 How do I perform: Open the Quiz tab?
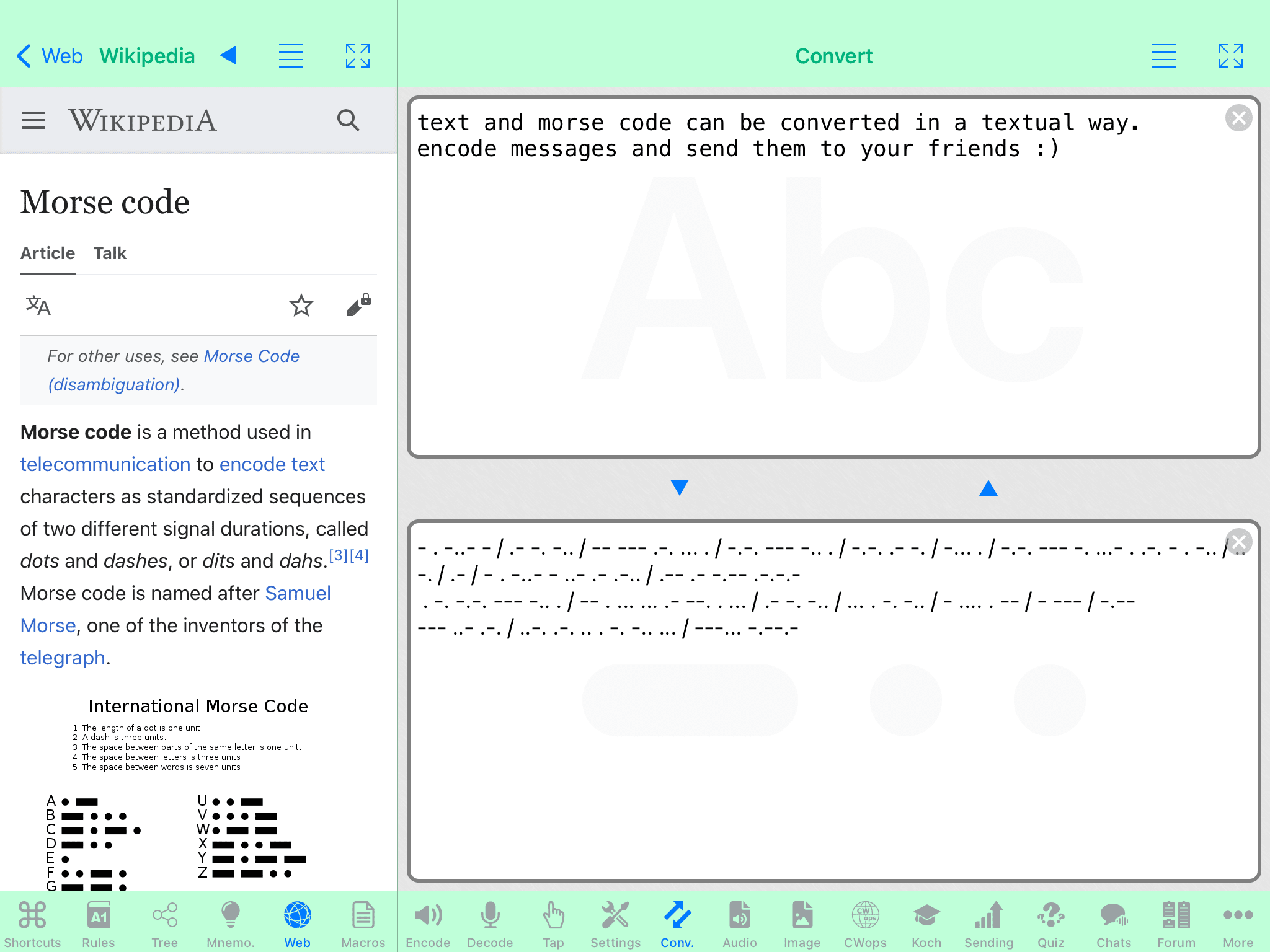tap(1051, 924)
